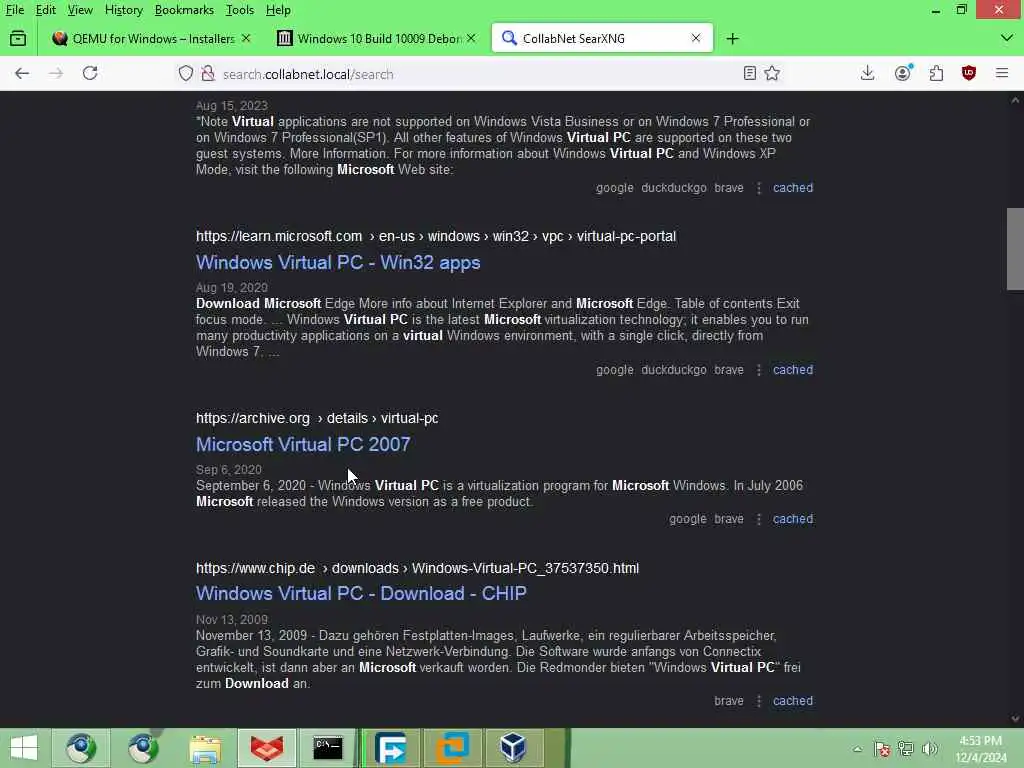Click the scrollbar up arrow
Viewport: 1024px width, 768px height.
[x=1015, y=101]
